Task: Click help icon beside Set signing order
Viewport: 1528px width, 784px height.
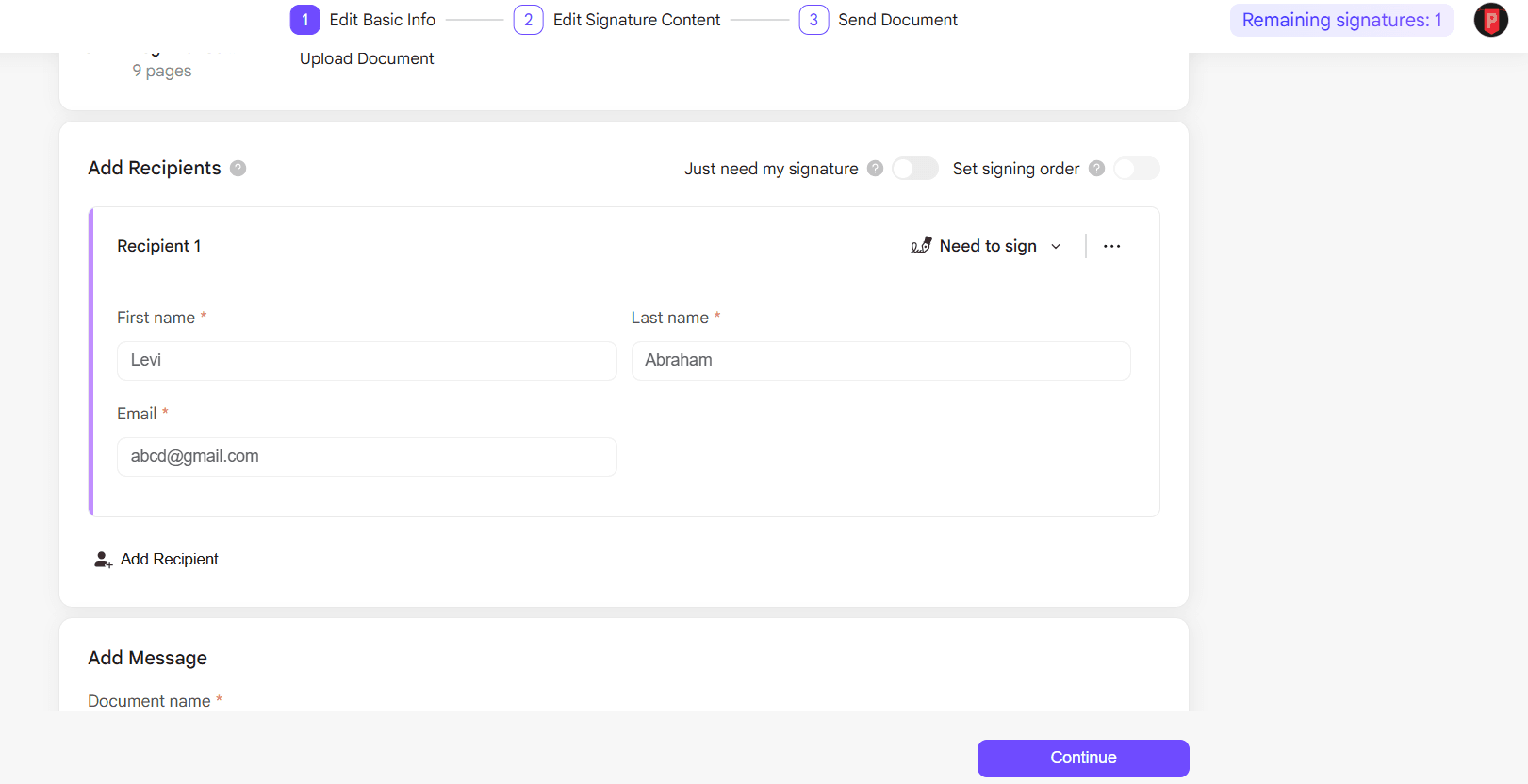Action: coord(1096,169)
